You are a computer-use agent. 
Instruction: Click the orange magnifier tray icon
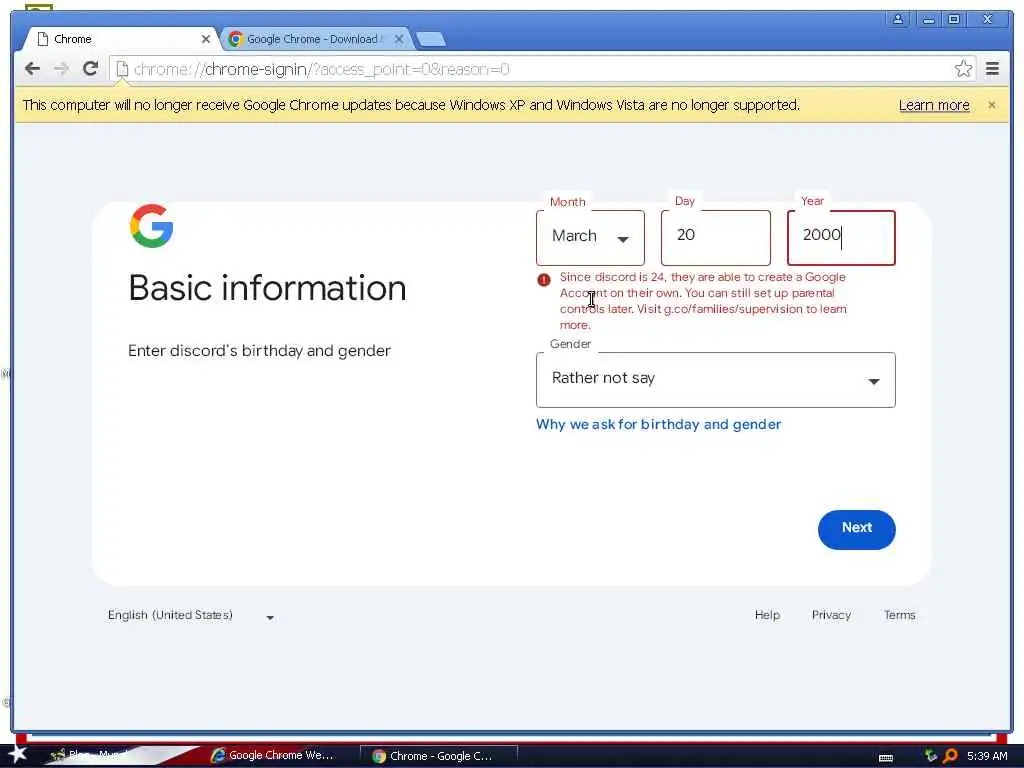click(950, 756)
